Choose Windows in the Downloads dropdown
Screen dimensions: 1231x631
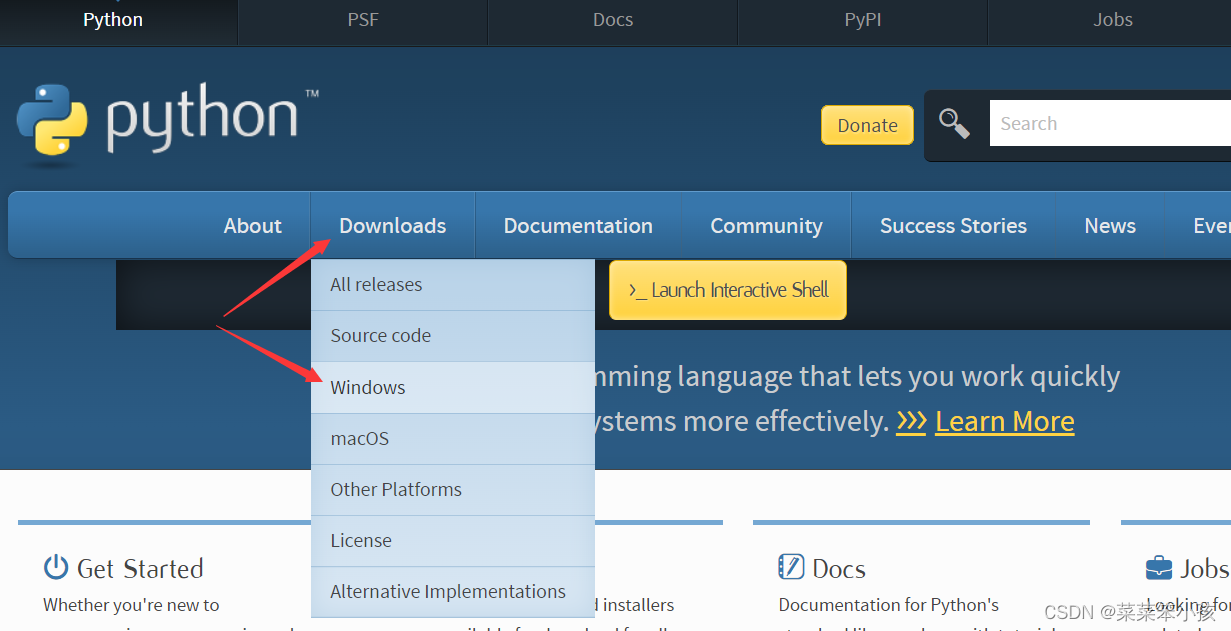coord(453,387)
